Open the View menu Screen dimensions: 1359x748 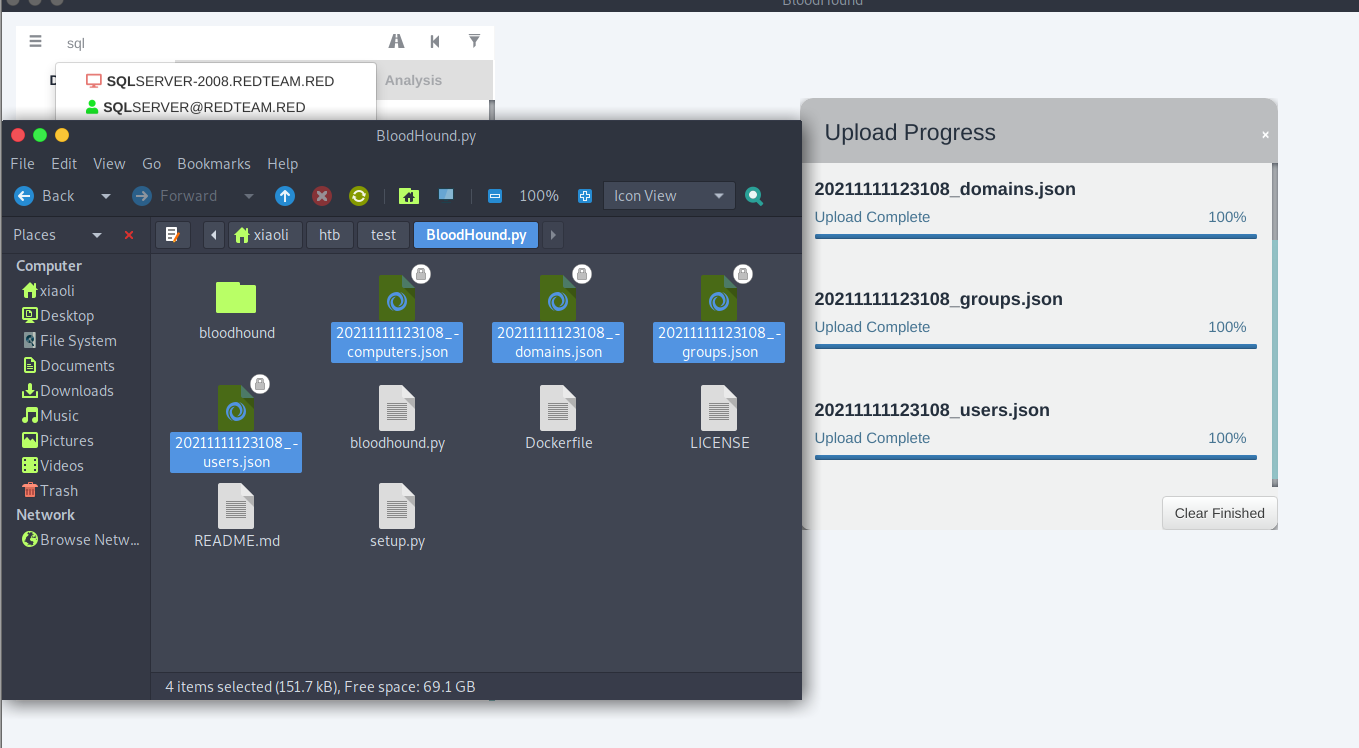tap(109, 164)
